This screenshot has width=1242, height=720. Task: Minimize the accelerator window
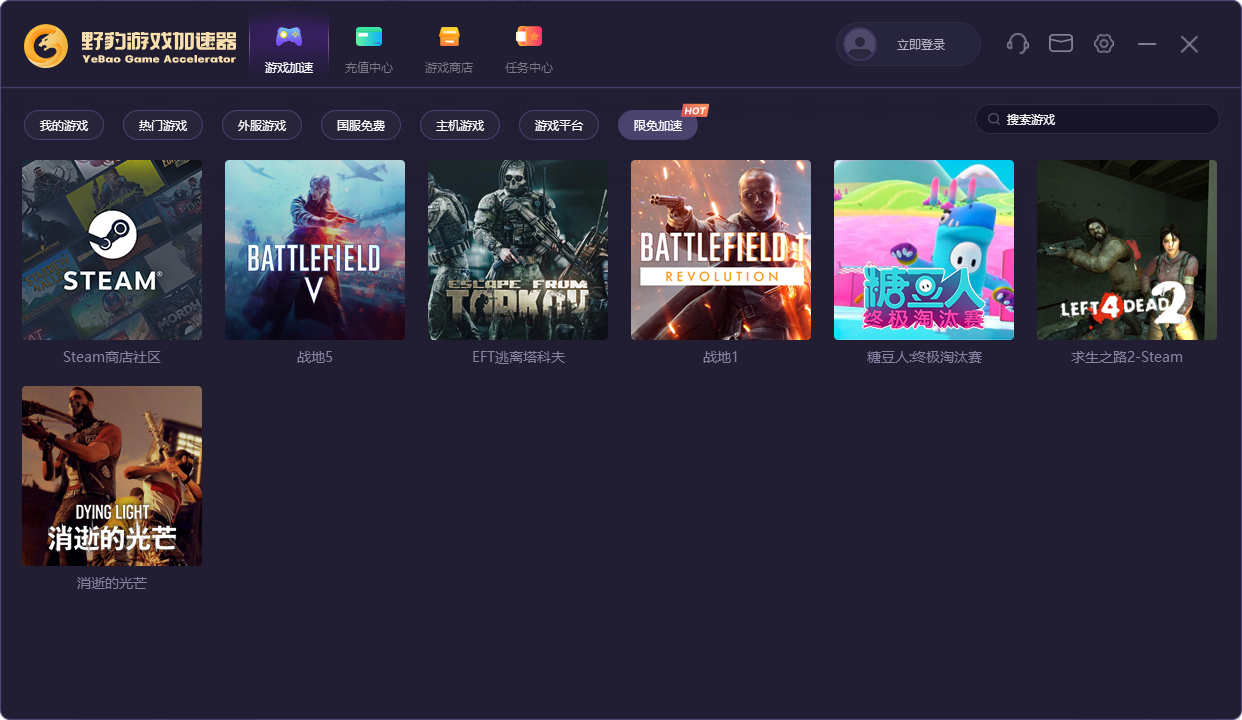(x=1147, y=44)
